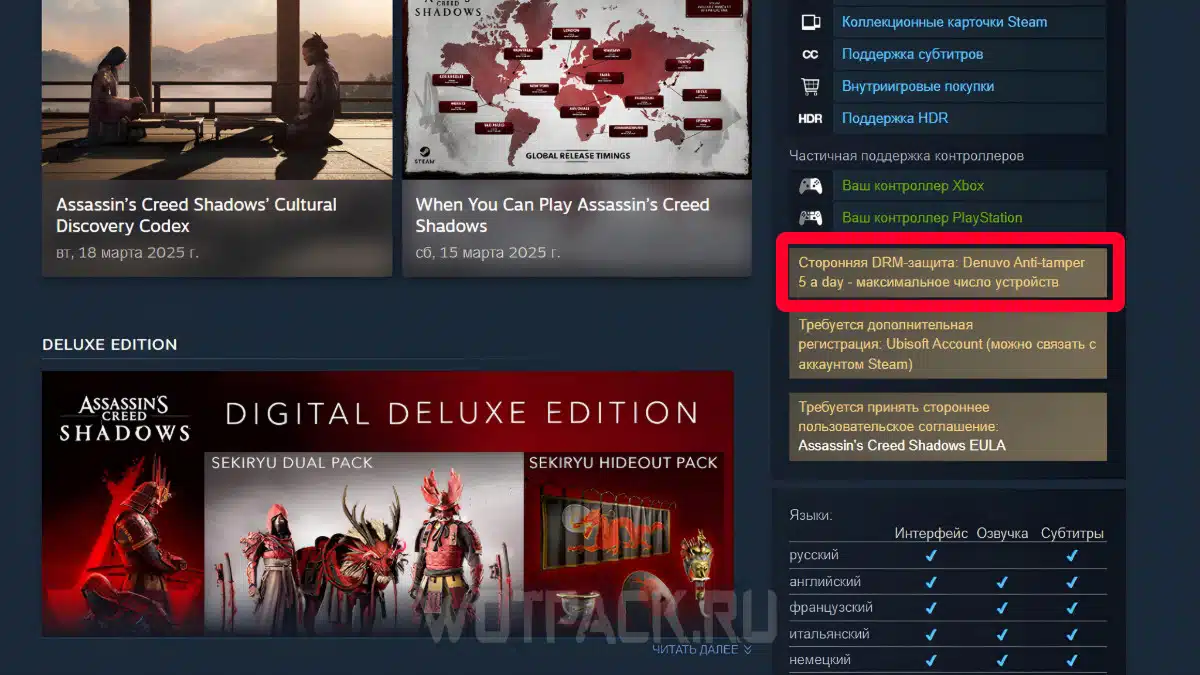
Task: Click the HDR support icon
Action: 810,118
